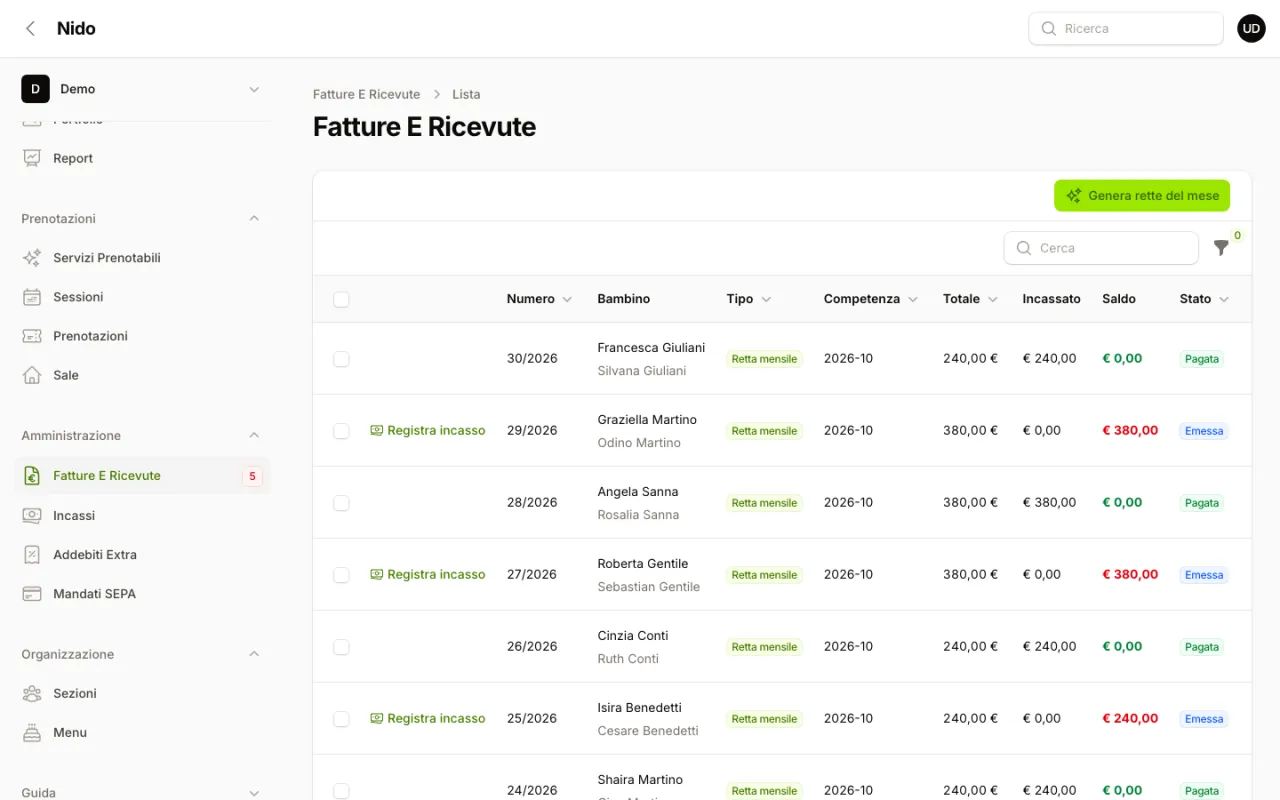
Task: Open the UD user avatar menu
Action: [x=1251, y=28]
